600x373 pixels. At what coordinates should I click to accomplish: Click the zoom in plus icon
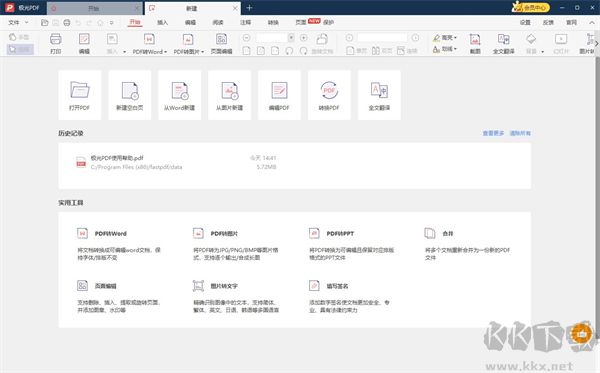point(303,37)
